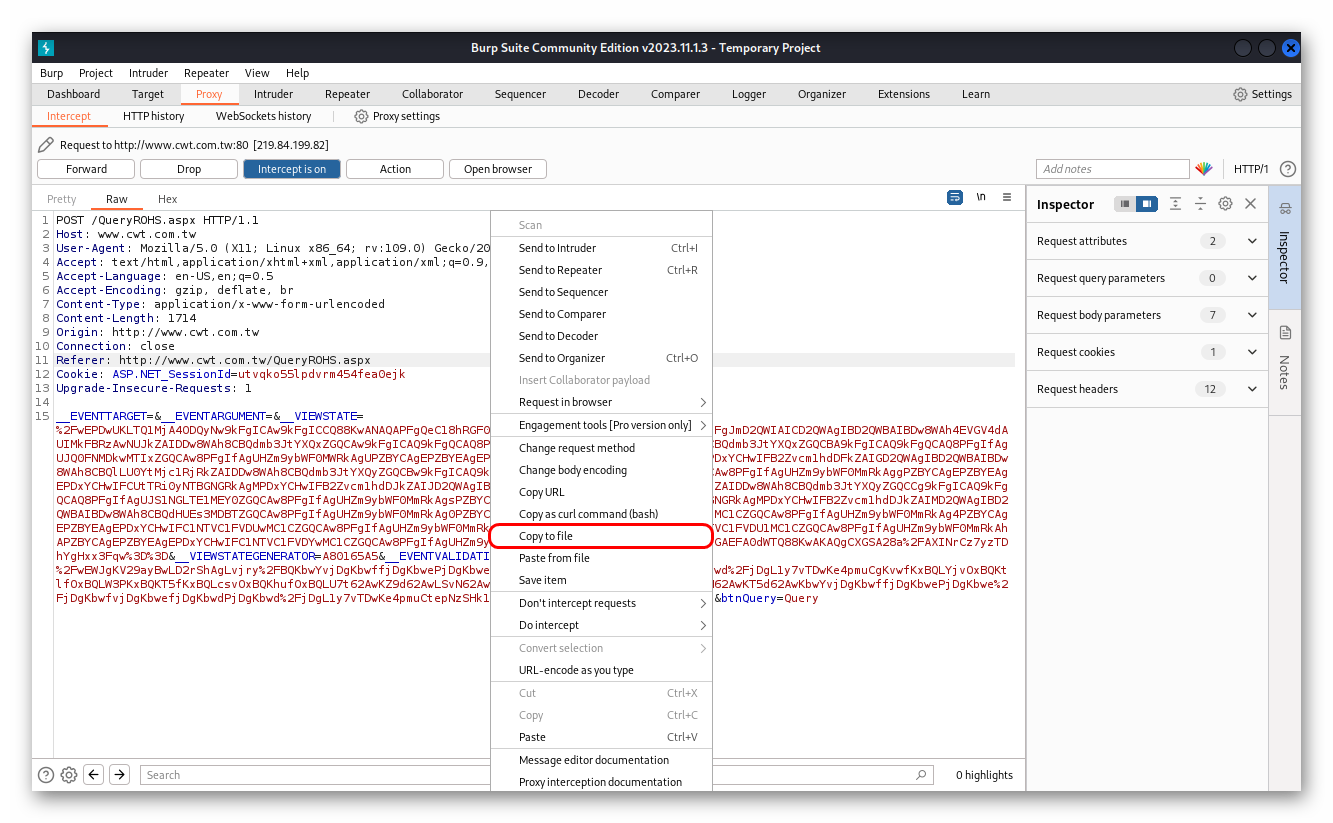Viewport: 1333px width, 823px height.
Task: Switch to the HTTP history tab
Action: click(x=154, y=116)
